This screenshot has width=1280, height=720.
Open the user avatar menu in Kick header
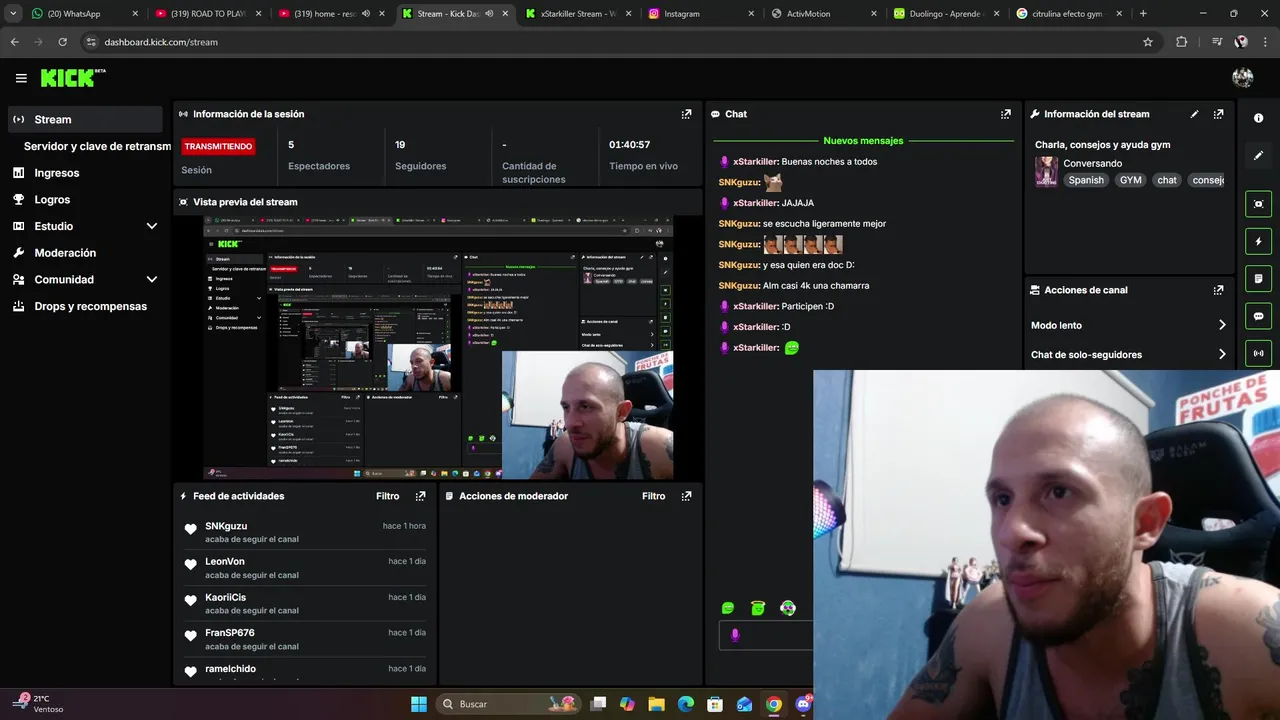[x=1243, y=78]
